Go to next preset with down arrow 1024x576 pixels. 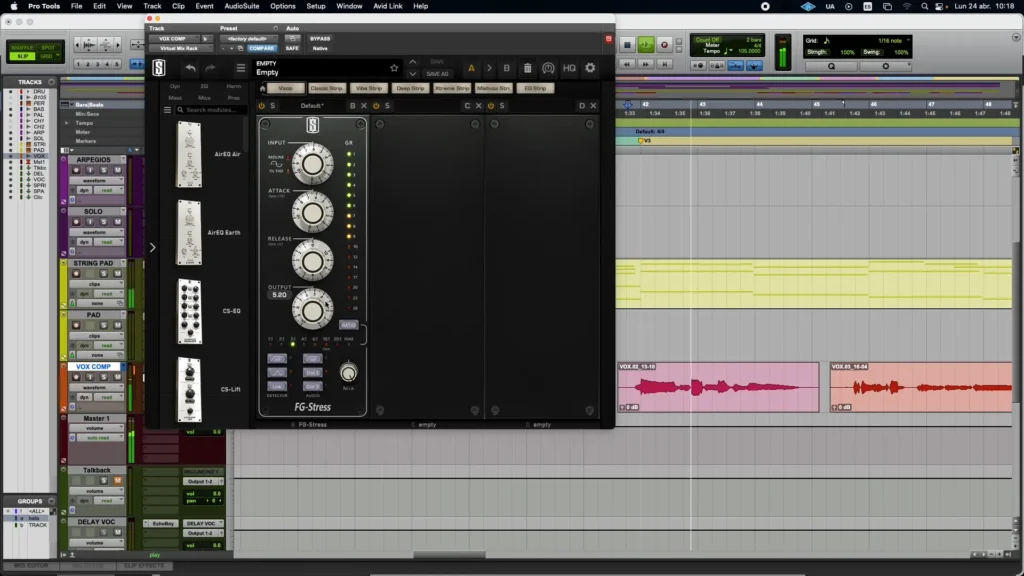tap(413, 74)
